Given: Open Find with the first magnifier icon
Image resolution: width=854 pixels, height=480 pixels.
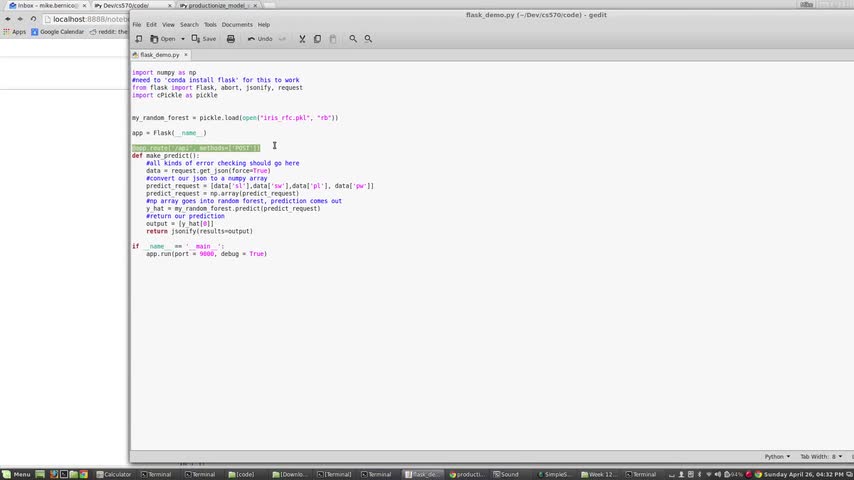Looking at the screenshot, I should click(x=353, y=39).
